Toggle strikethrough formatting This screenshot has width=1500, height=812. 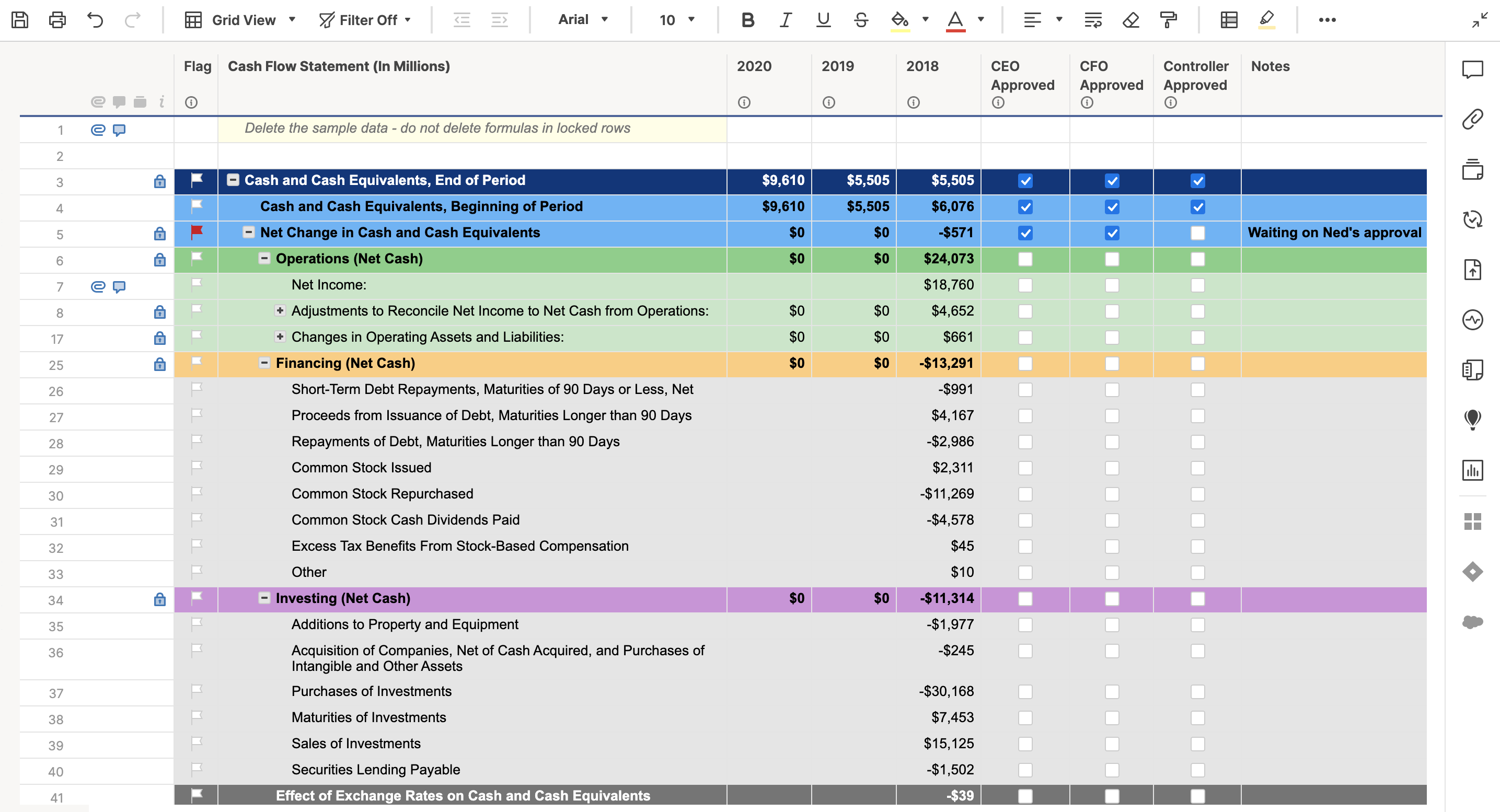click(x=861, y=20)
